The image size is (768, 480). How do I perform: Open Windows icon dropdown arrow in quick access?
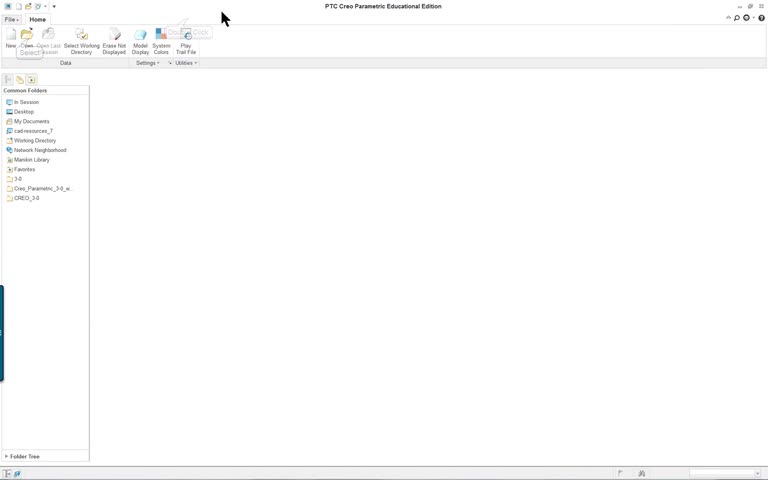coord(45,6)
